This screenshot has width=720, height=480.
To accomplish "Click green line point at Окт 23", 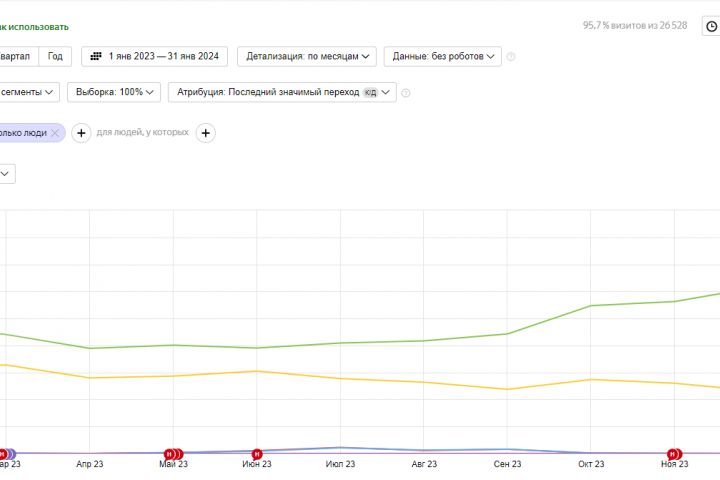I will [x=591, y=305].
